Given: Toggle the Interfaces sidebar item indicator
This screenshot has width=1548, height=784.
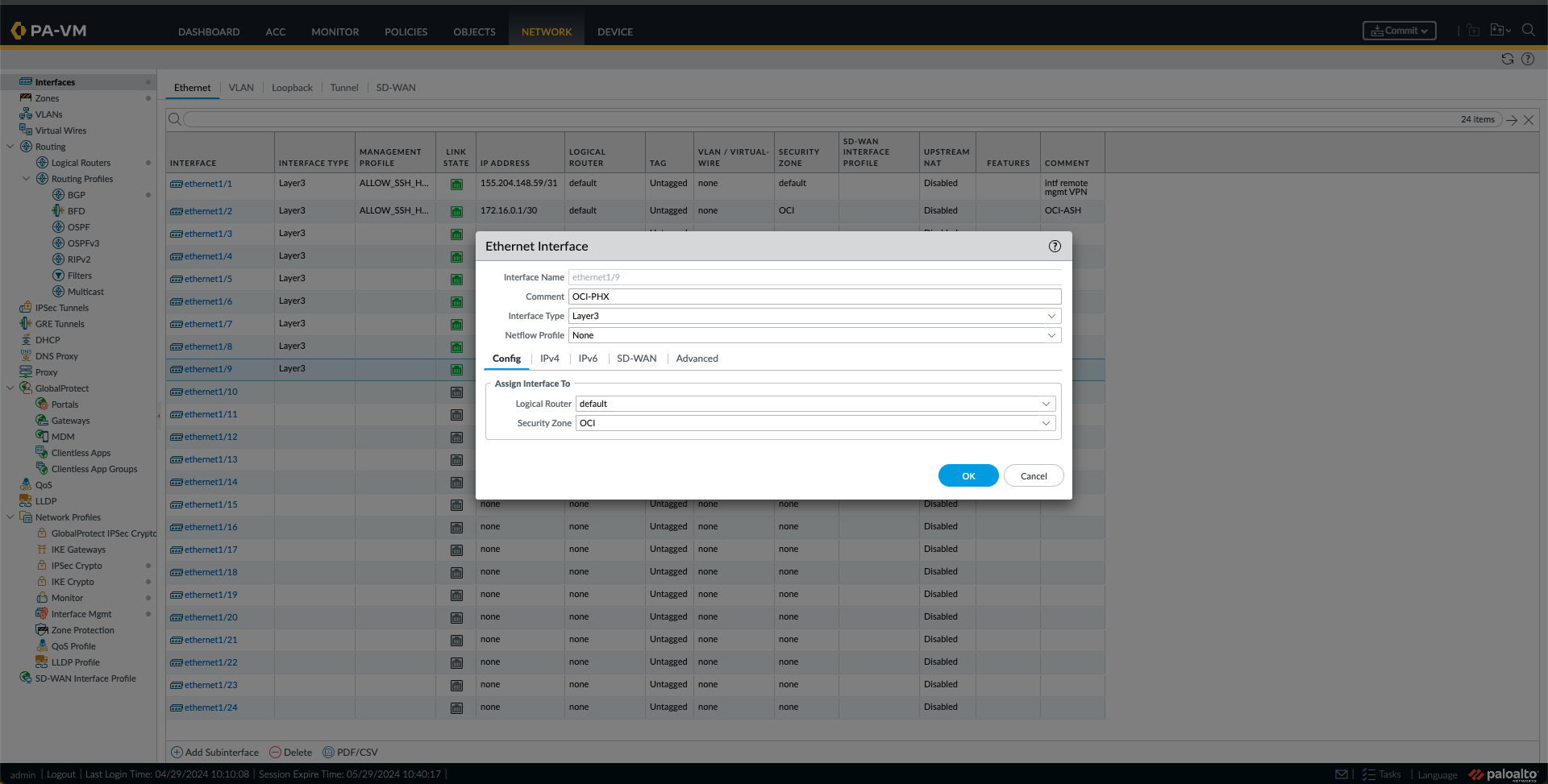Looking at the screenshot, I should pyautogui.click(x=148, y=81).
